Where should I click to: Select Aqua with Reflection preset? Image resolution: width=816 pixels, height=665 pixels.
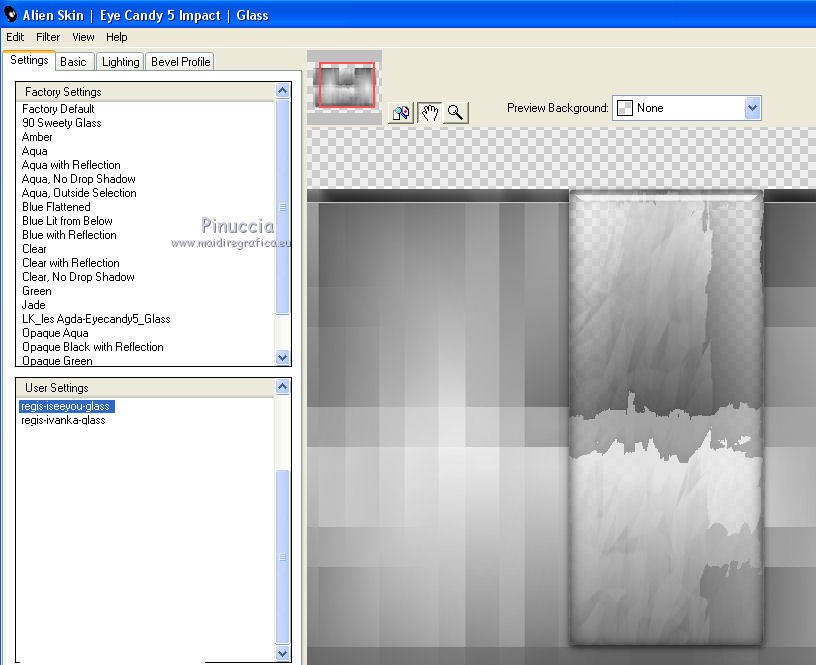(71, 165)
